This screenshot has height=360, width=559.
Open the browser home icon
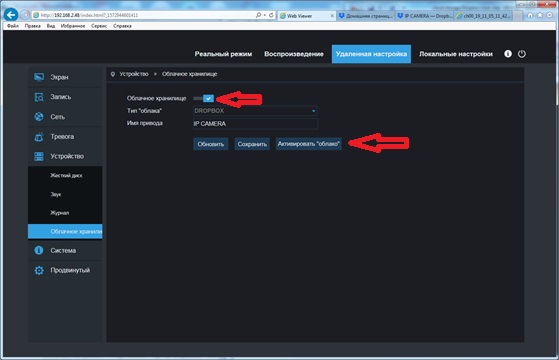coord(530,15)
